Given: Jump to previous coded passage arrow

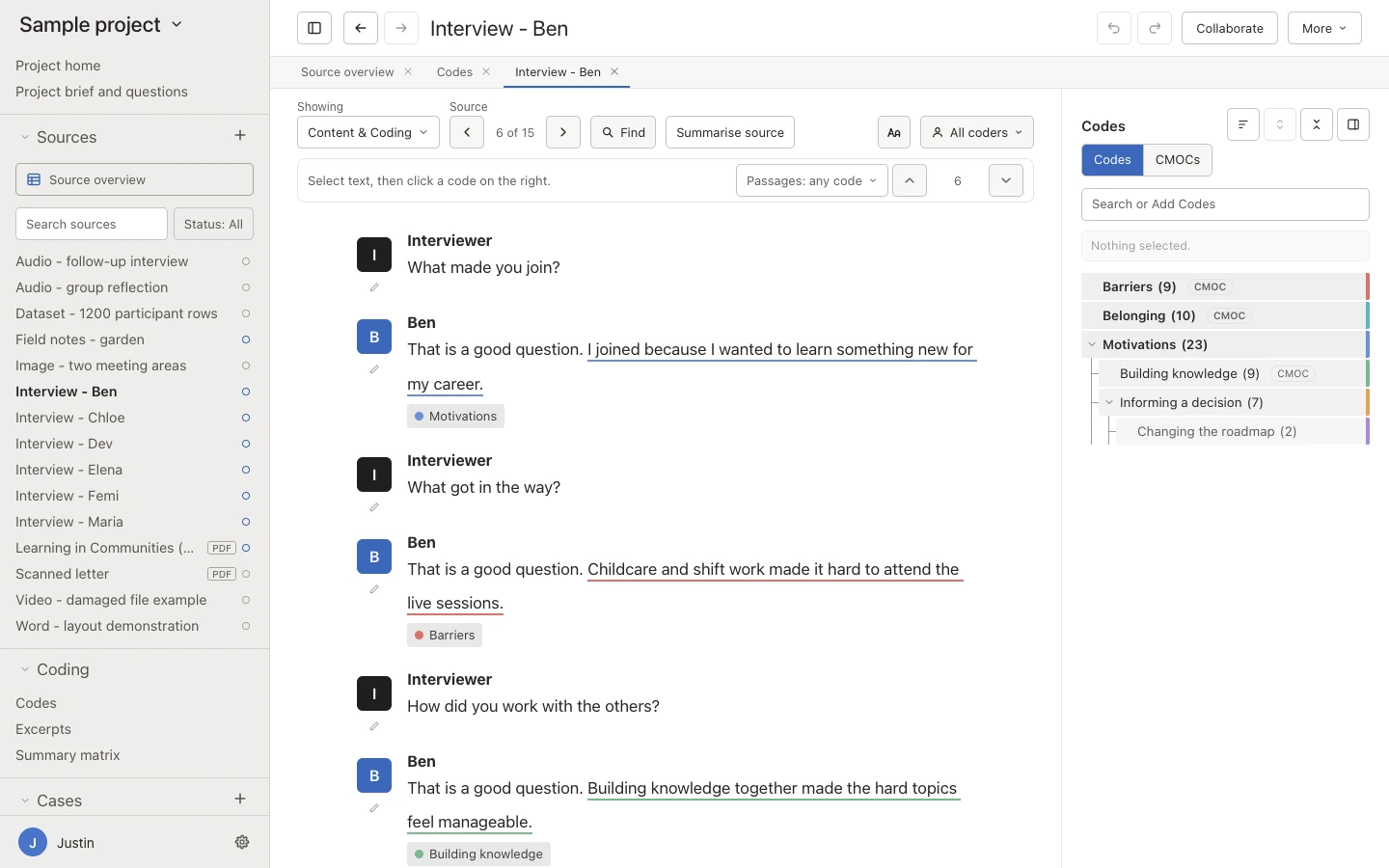Looking at the screenshot, I should click(x=910, y=180).
